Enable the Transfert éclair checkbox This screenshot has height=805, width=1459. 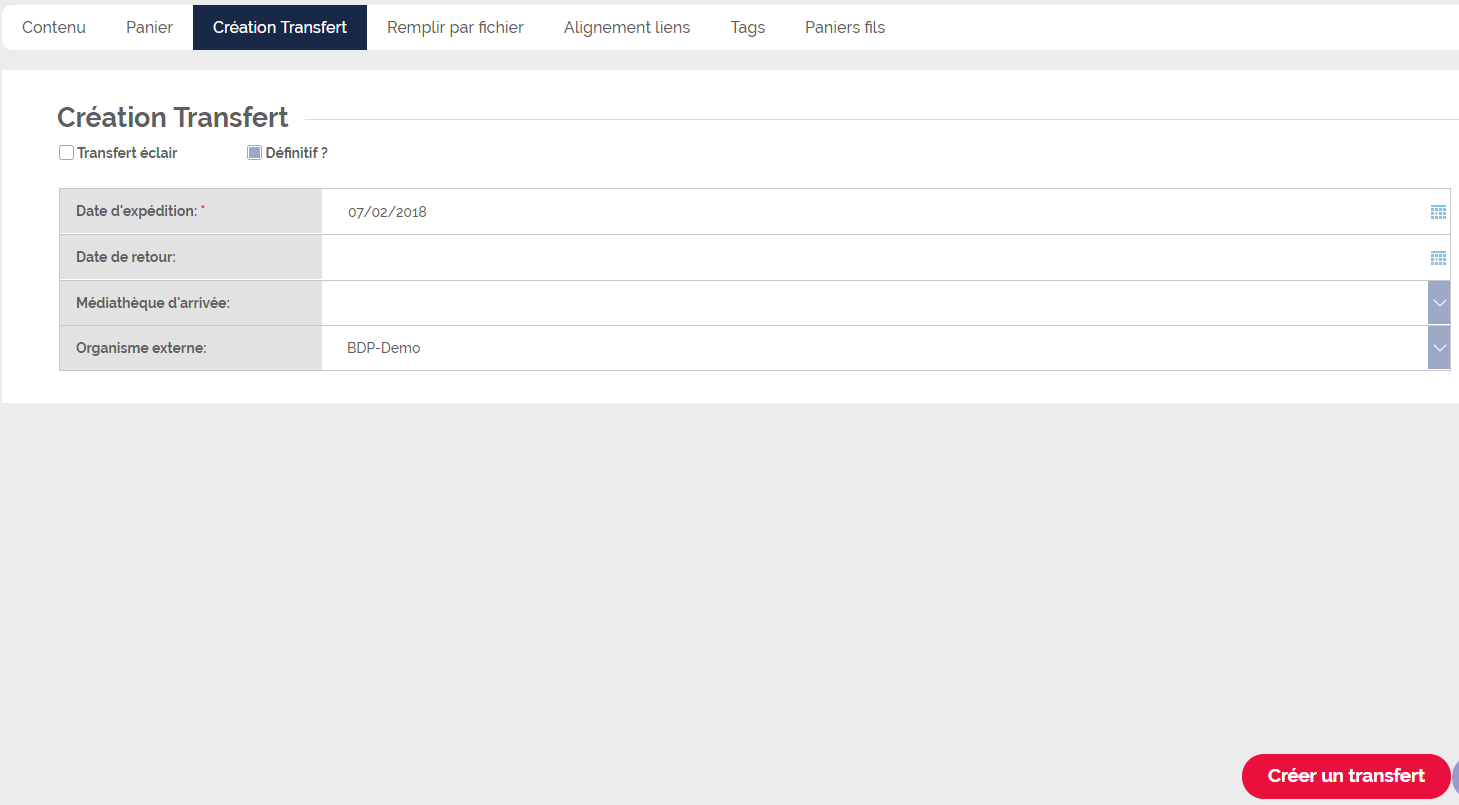66,153
